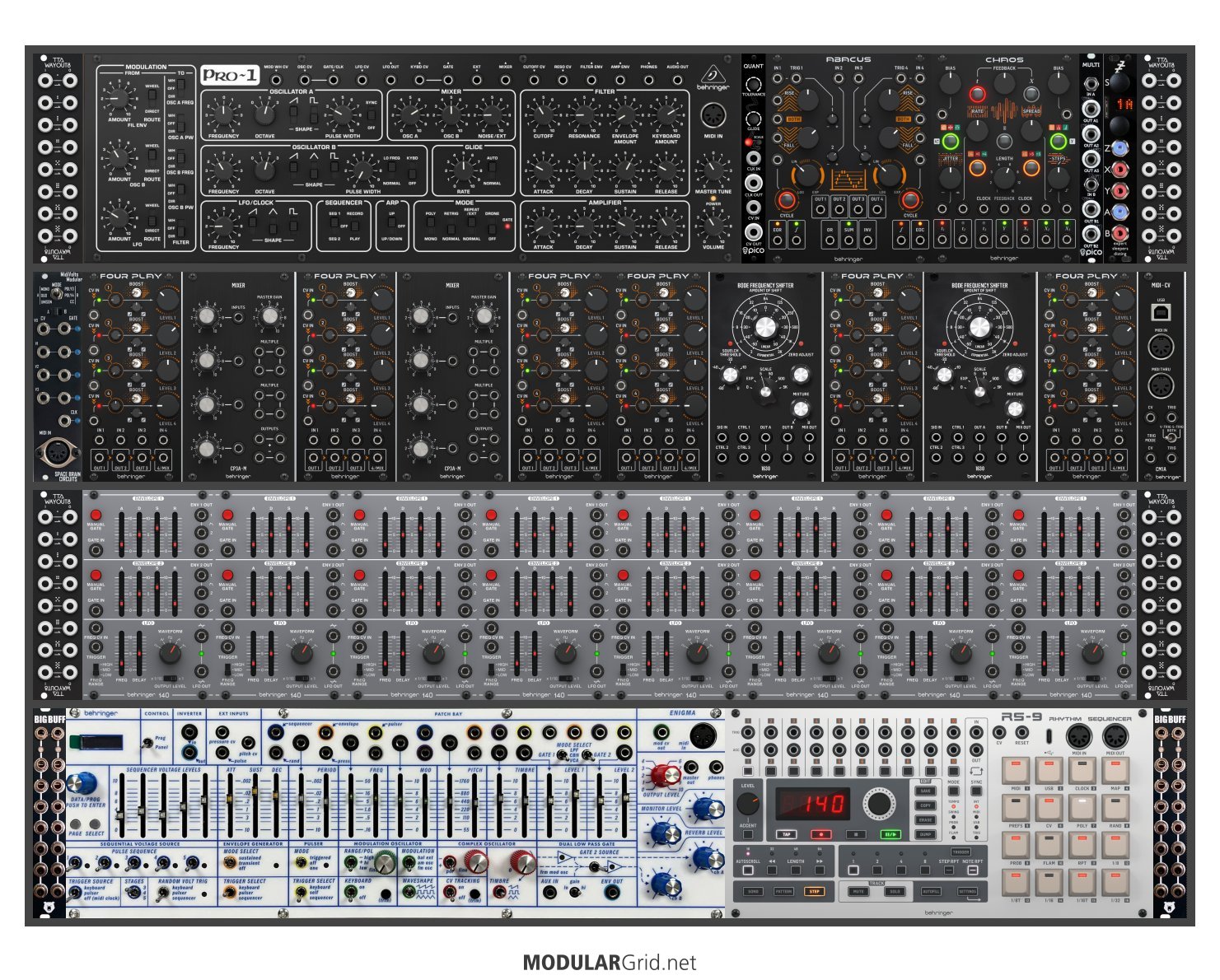This screenshot has height=980, width=1220.
Task: Select SONG mode on RS-9
Action: coord(753,891)
